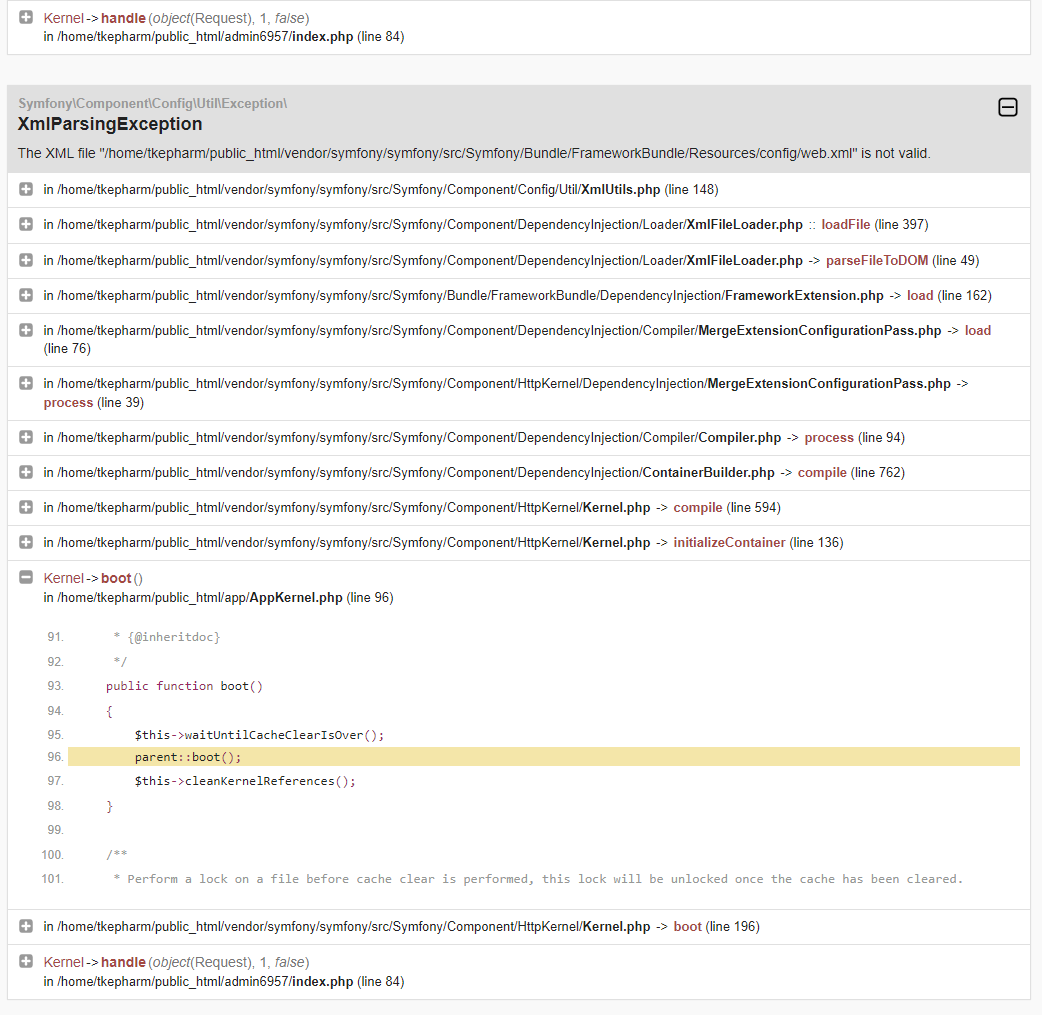Expand the loadFile line 397 trace entry
Screen dimensions: 1042x1015
tap(26, 224)
